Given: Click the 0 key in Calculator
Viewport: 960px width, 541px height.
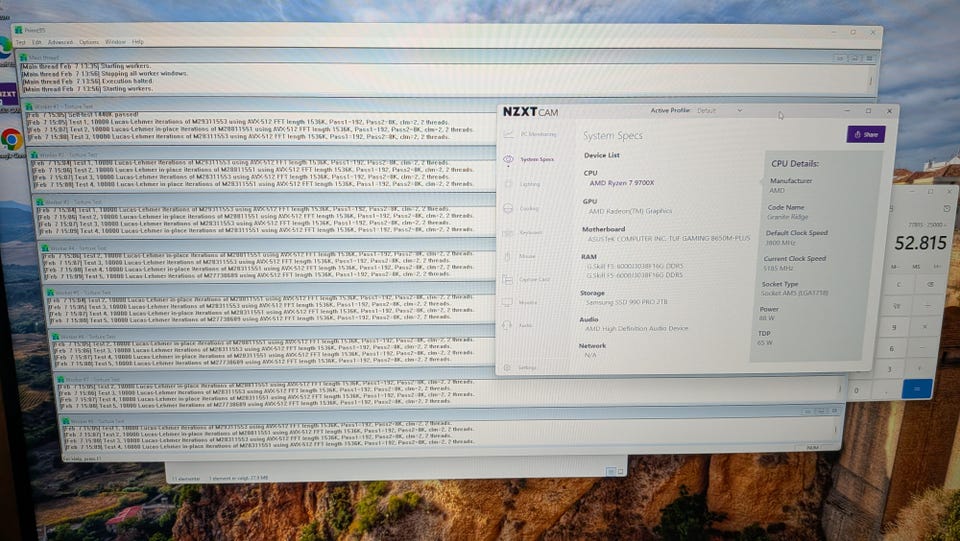Looking at the screenshot, I should point(857,390).
